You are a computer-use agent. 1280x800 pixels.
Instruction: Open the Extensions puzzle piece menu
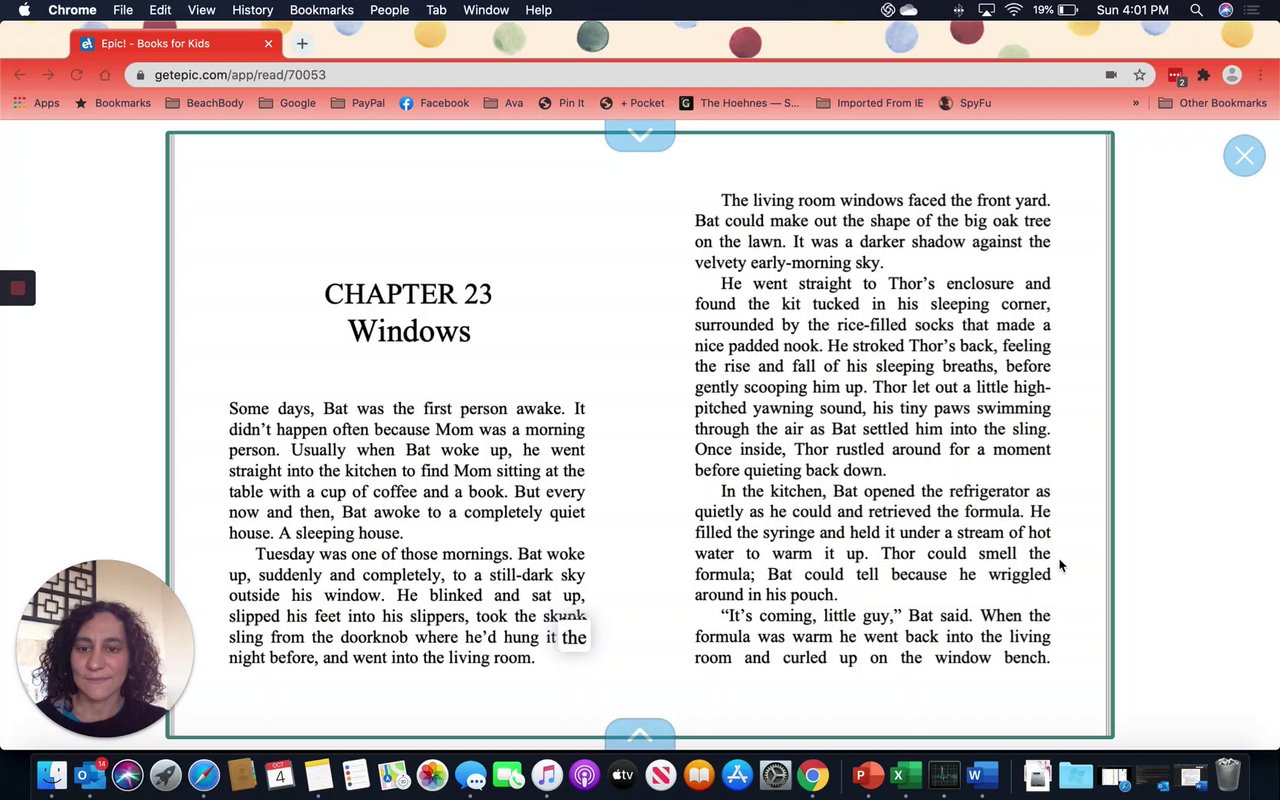coord(1204,75)
